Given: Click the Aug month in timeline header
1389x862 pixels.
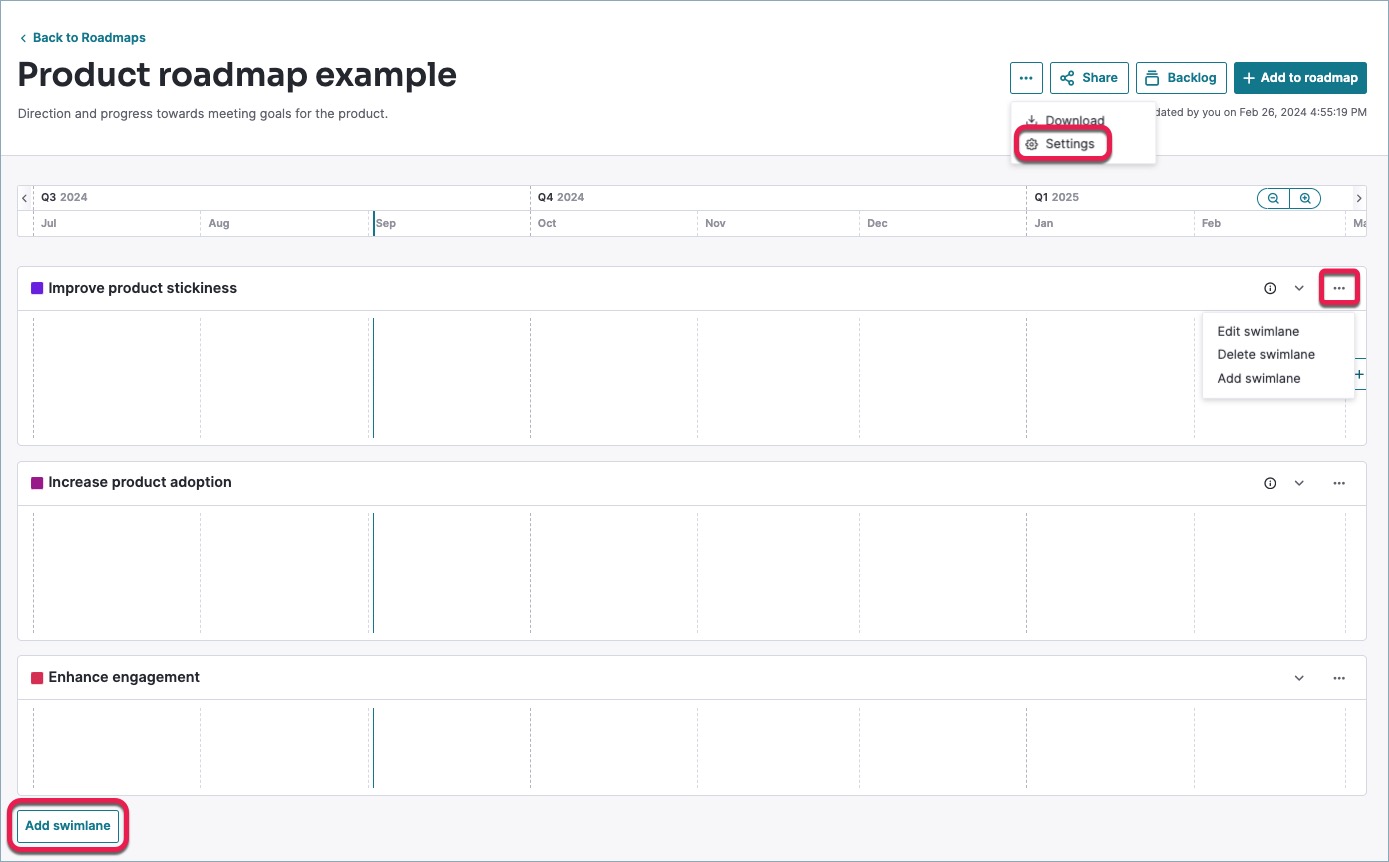Looking at the screenshot, I should (219, 223).
